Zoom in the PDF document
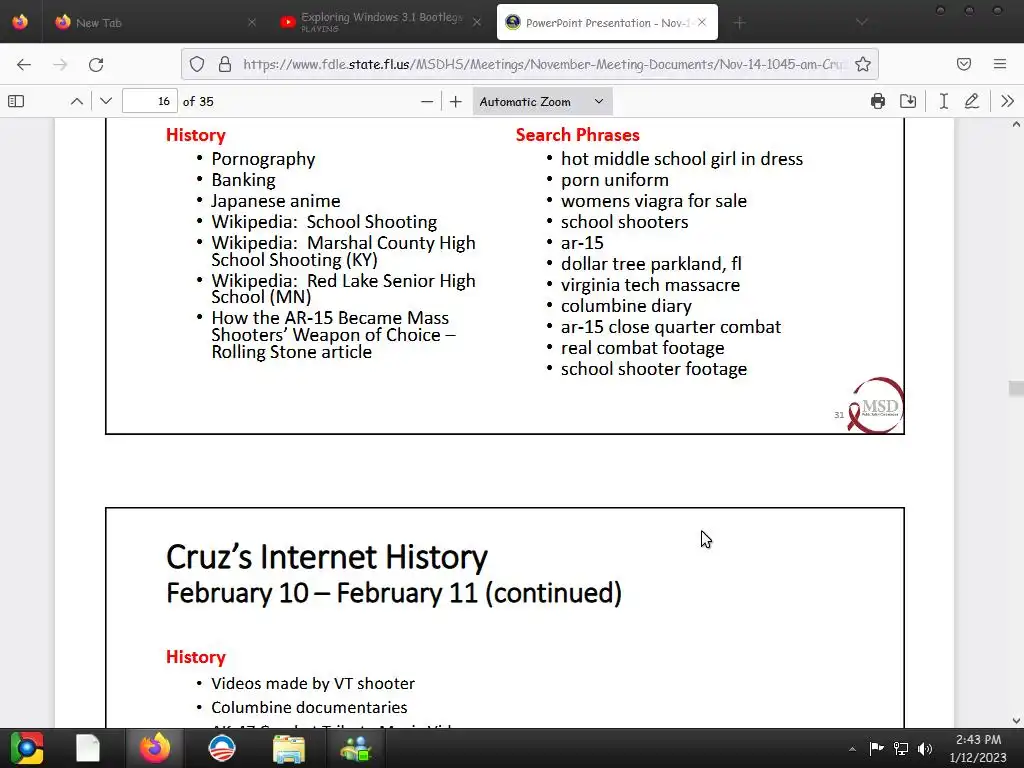The image size is (1024, 768). point(456,101)
